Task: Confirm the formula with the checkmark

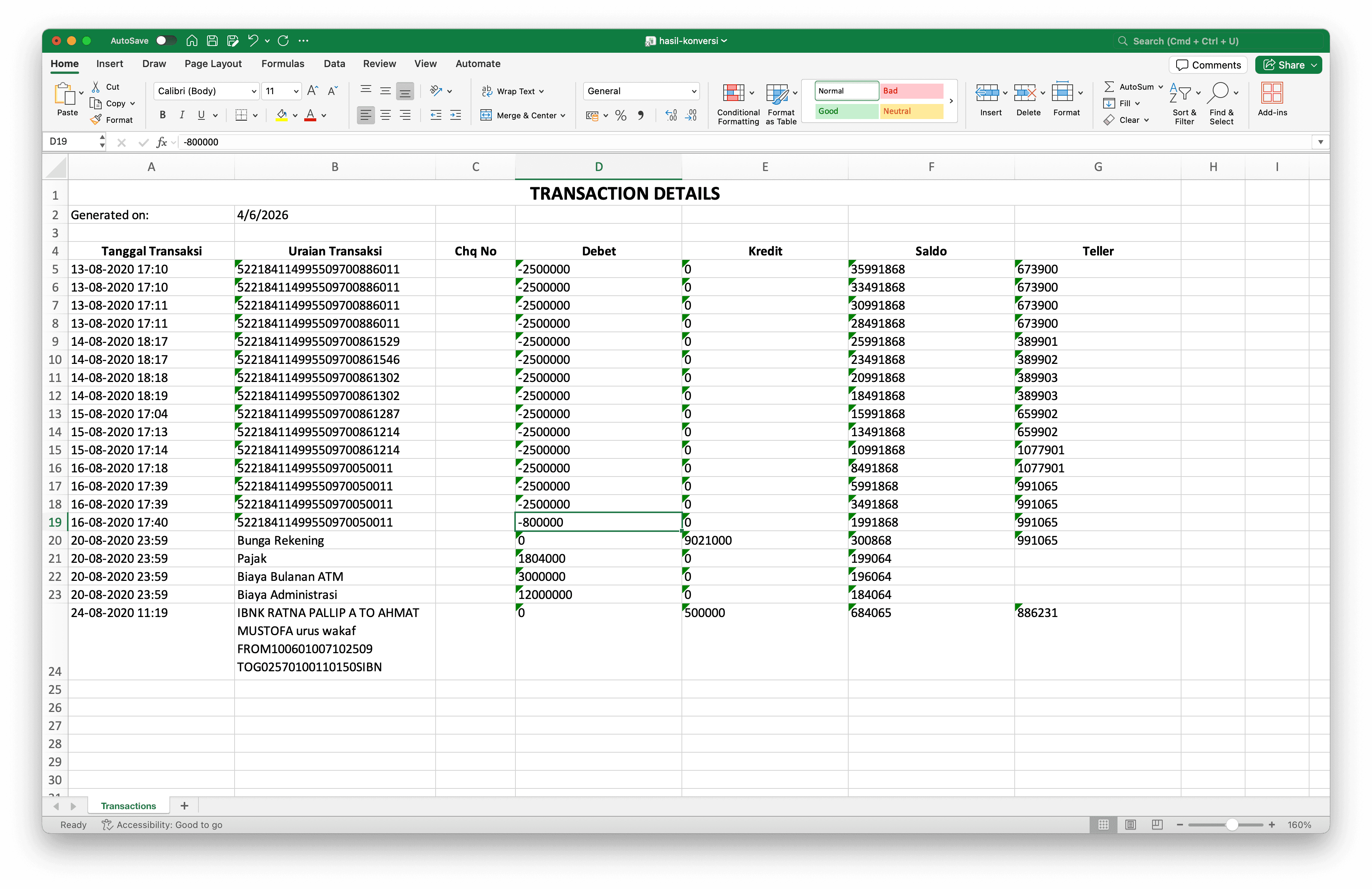Action: click(x=143, y=142)
